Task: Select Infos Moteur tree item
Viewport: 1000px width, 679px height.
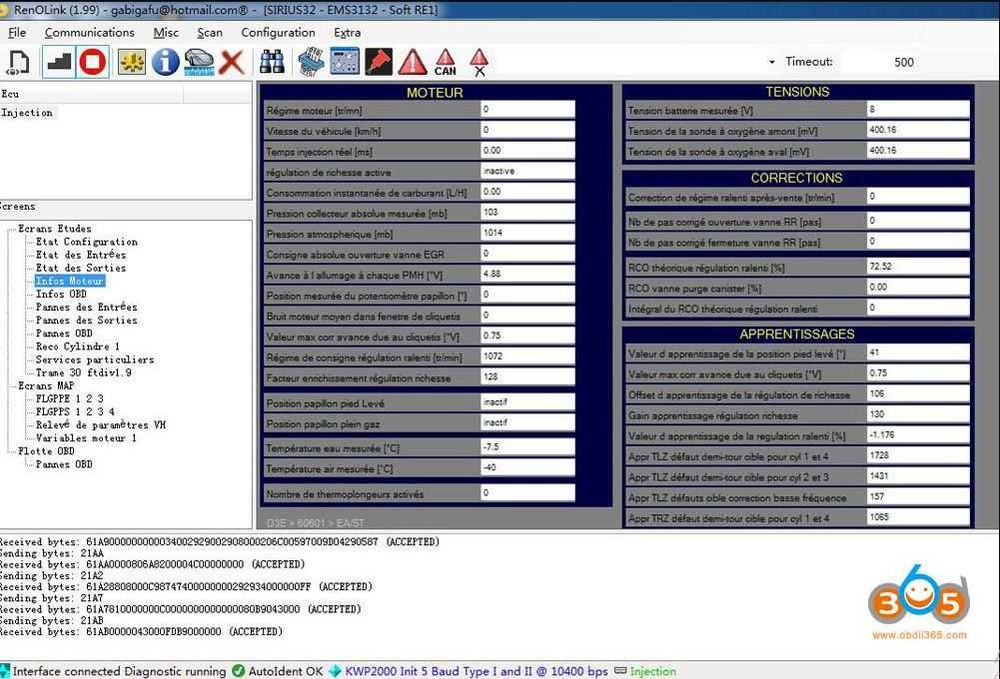Action: tap(70, 281)
